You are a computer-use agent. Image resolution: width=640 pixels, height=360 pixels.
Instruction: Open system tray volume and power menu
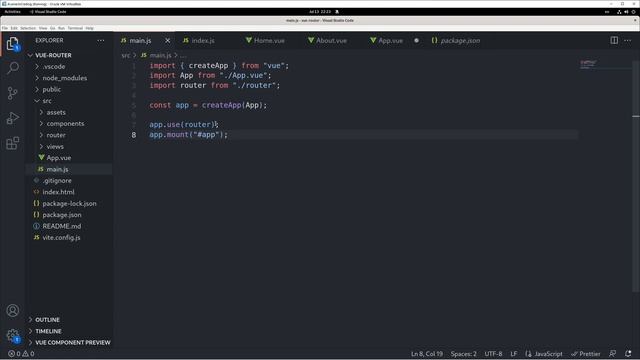click(626, 12)
